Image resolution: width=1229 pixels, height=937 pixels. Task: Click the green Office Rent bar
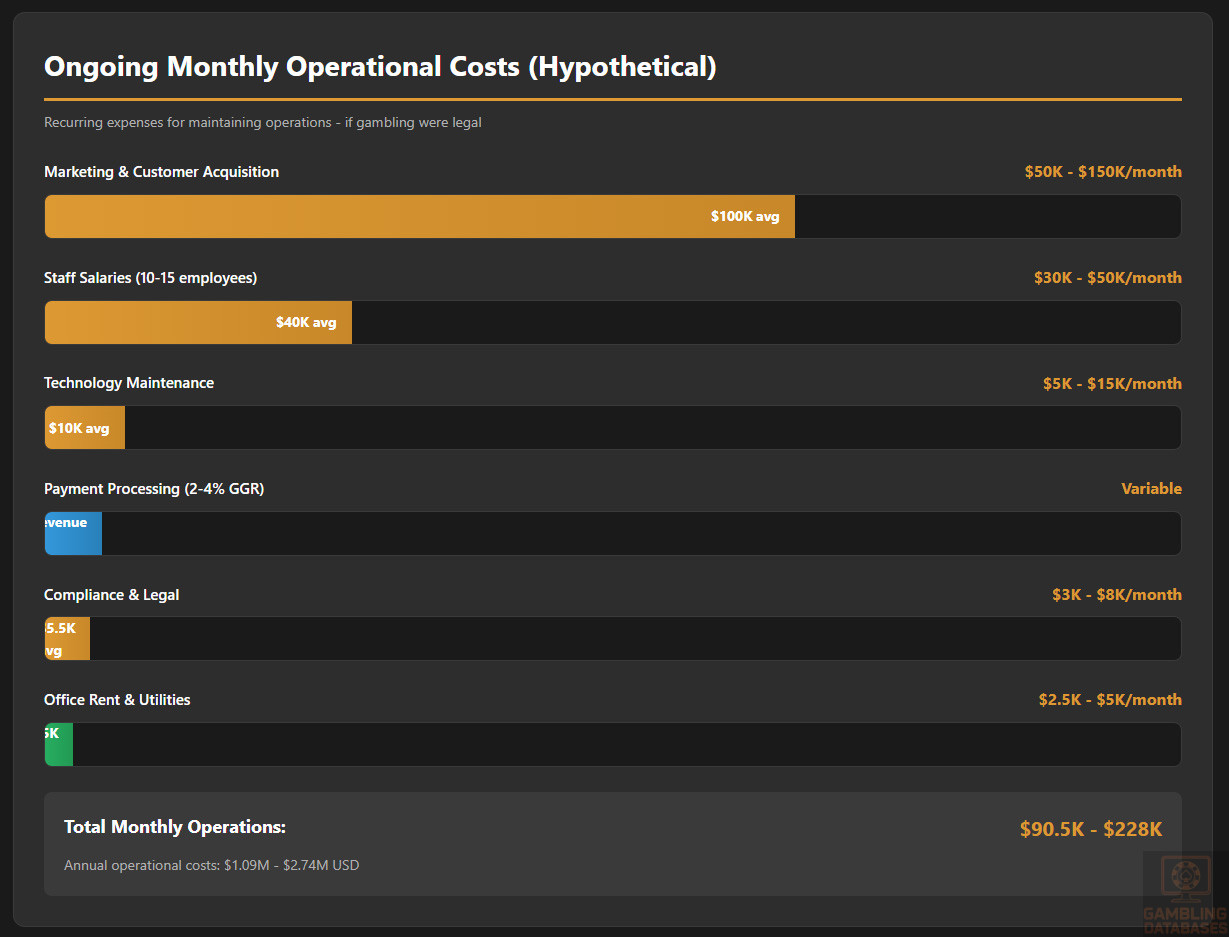[59, 745]
